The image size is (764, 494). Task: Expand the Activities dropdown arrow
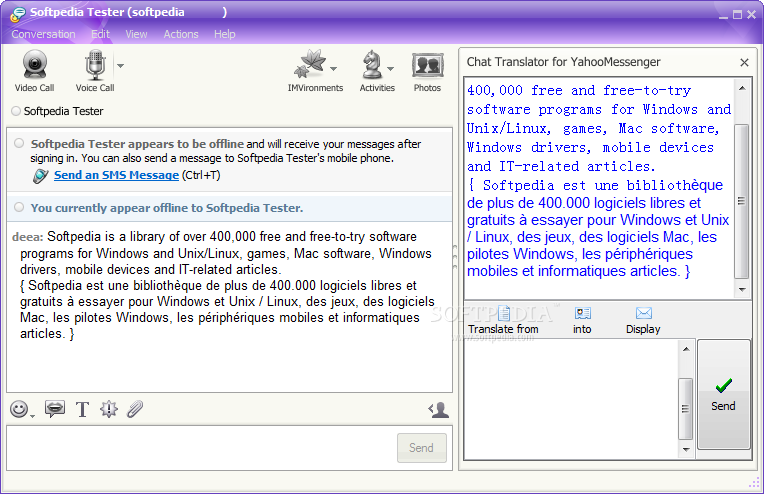pyautogui.click(x=390, y=69)
